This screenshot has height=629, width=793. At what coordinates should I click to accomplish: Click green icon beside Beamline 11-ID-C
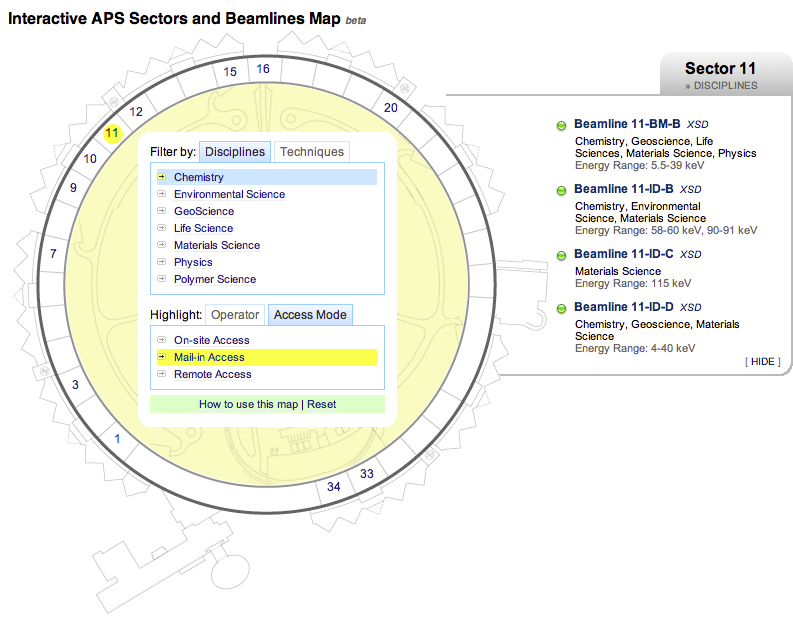click(x=561, y=255)
